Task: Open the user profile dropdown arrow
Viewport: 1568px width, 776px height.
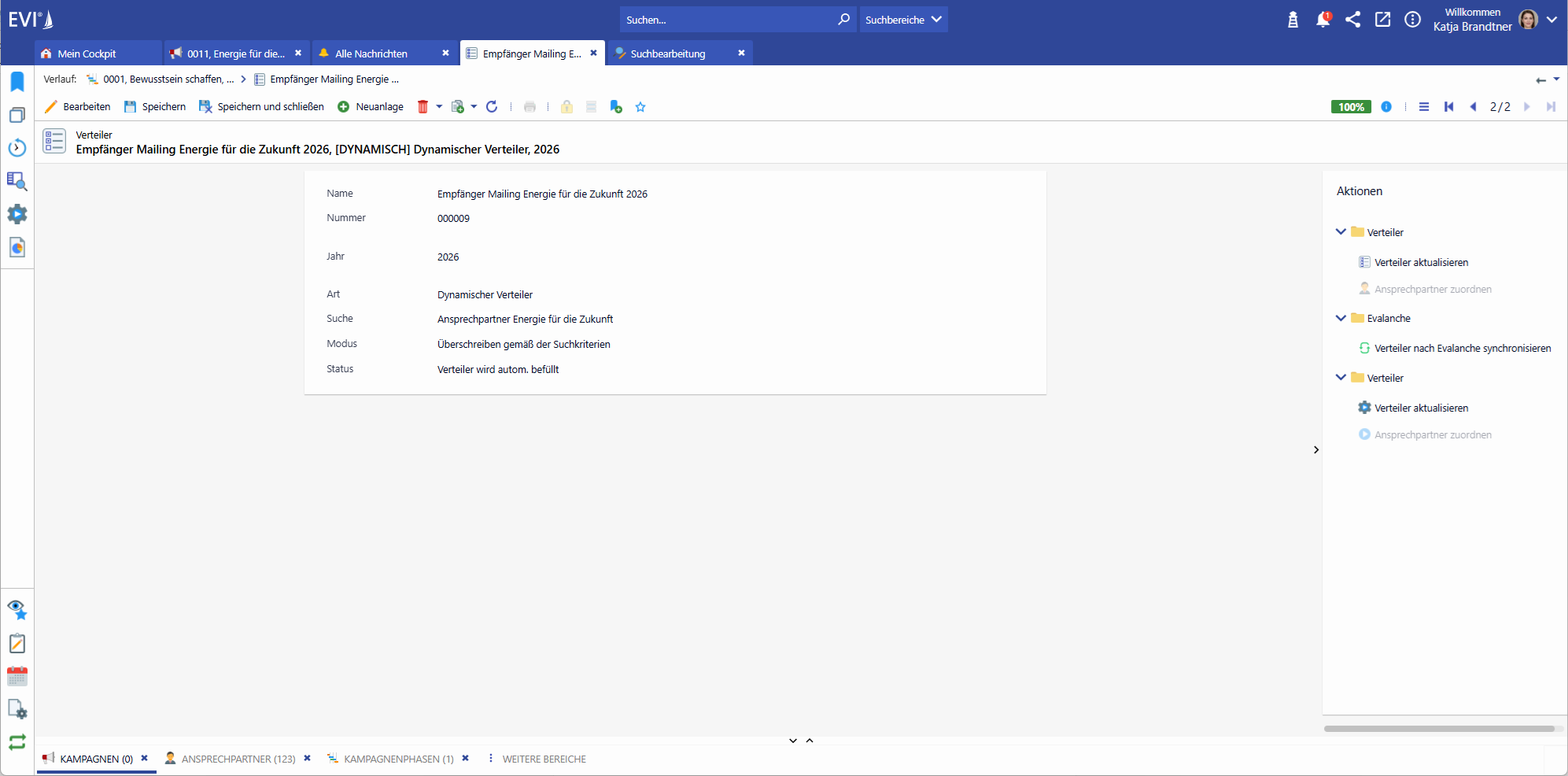Action: click(x=1551, y=20)
